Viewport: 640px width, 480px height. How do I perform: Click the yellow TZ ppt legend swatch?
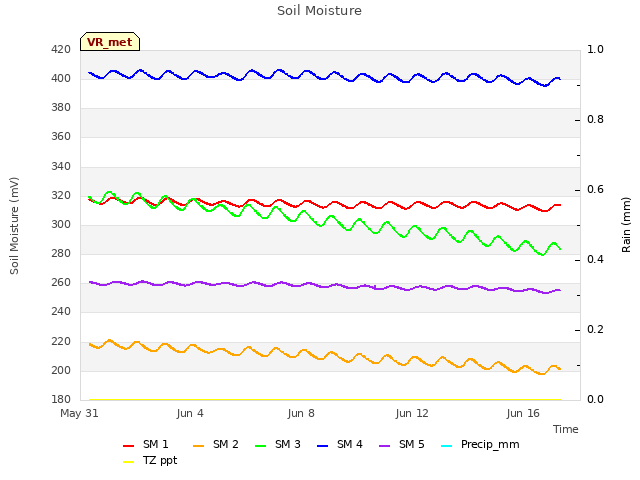tap(129, 462)
